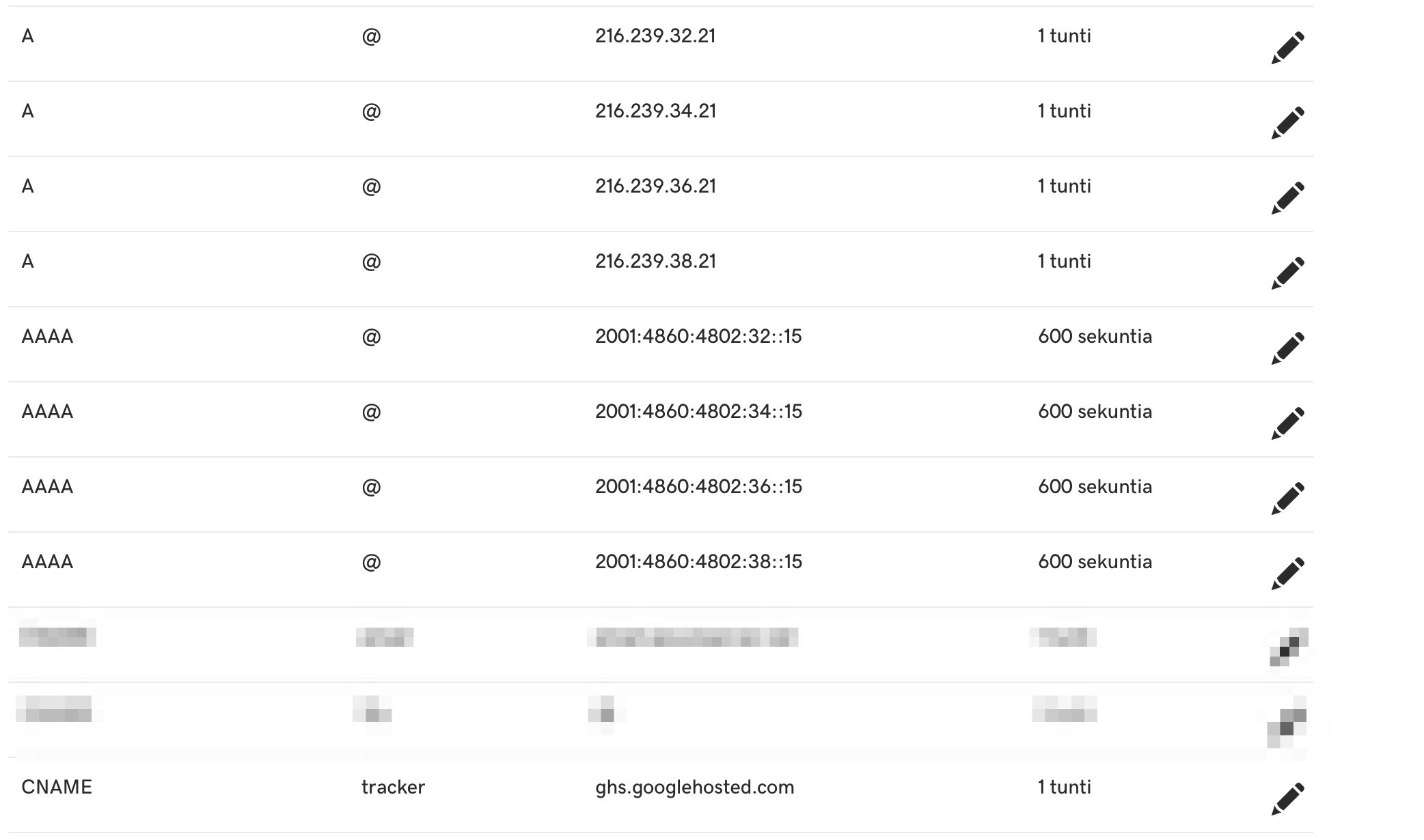The image size is (1424, 840).
Task: Select IPv6 value 2001:4860:4802:38::15
Action: [x=698, y=561]
